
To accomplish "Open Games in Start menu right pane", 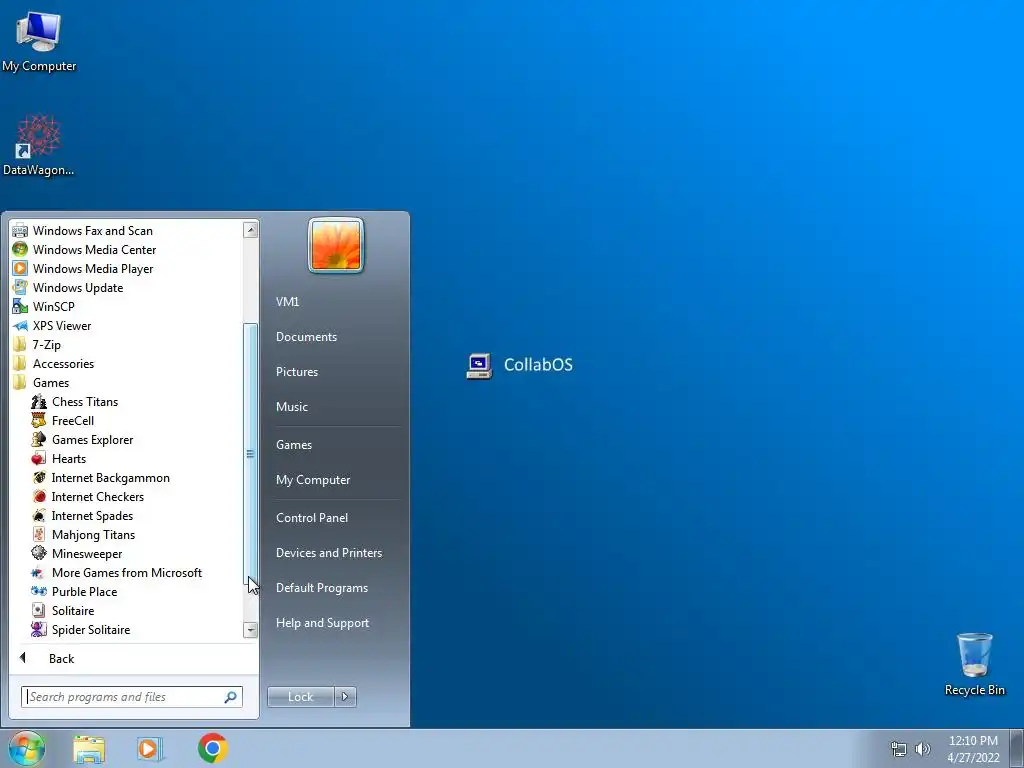I will [x=294, y=445].
